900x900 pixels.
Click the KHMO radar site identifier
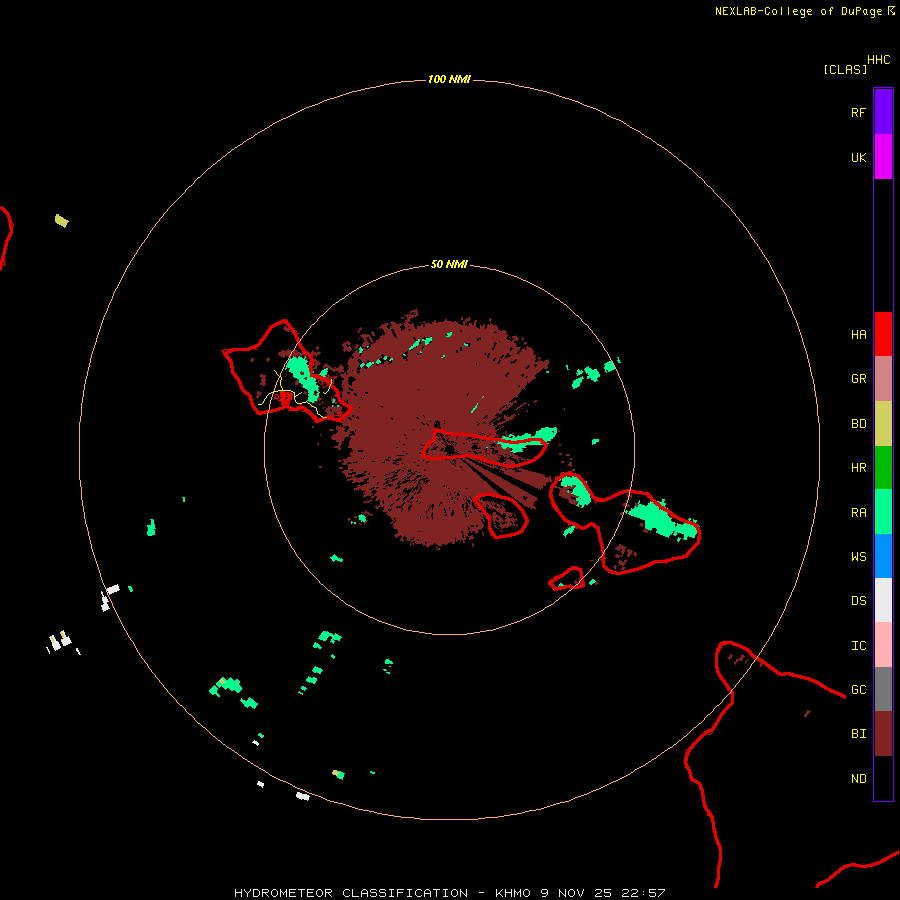513,893
